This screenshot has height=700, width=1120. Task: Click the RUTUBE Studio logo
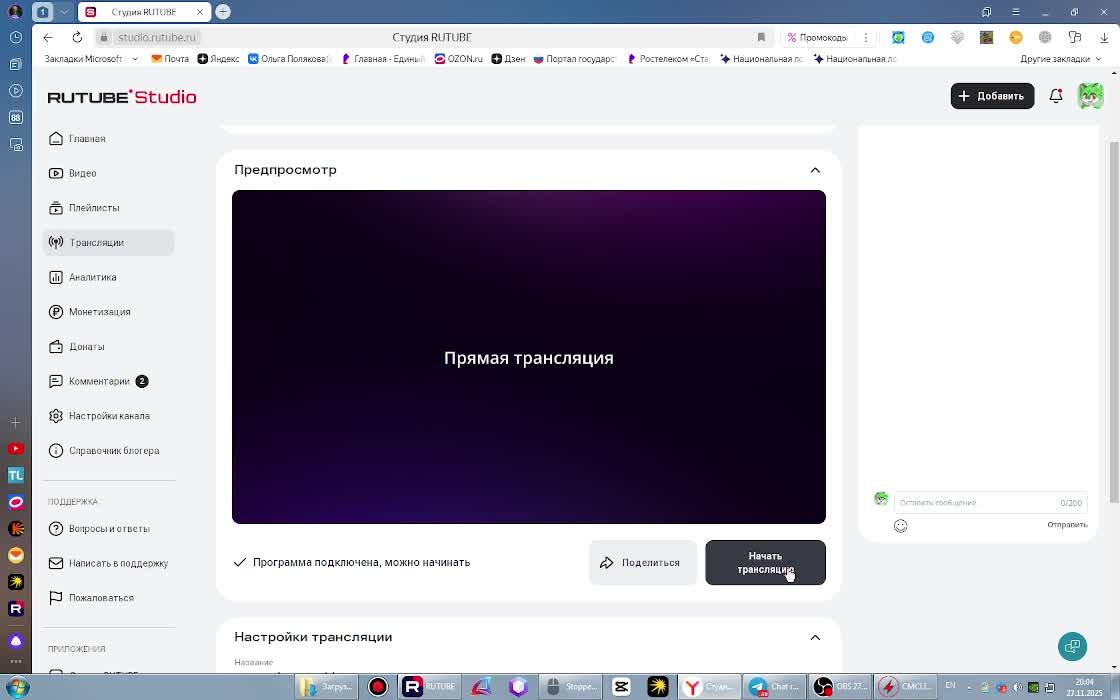pos(122,96)
